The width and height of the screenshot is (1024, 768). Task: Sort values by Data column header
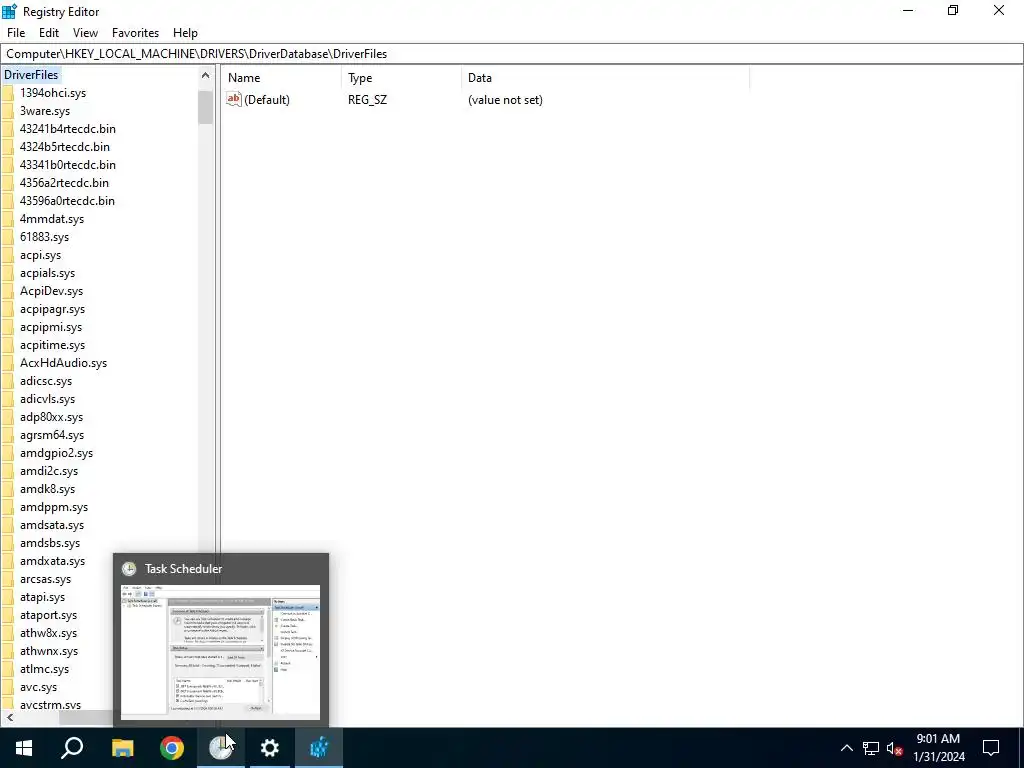click(x=605, y=78)
